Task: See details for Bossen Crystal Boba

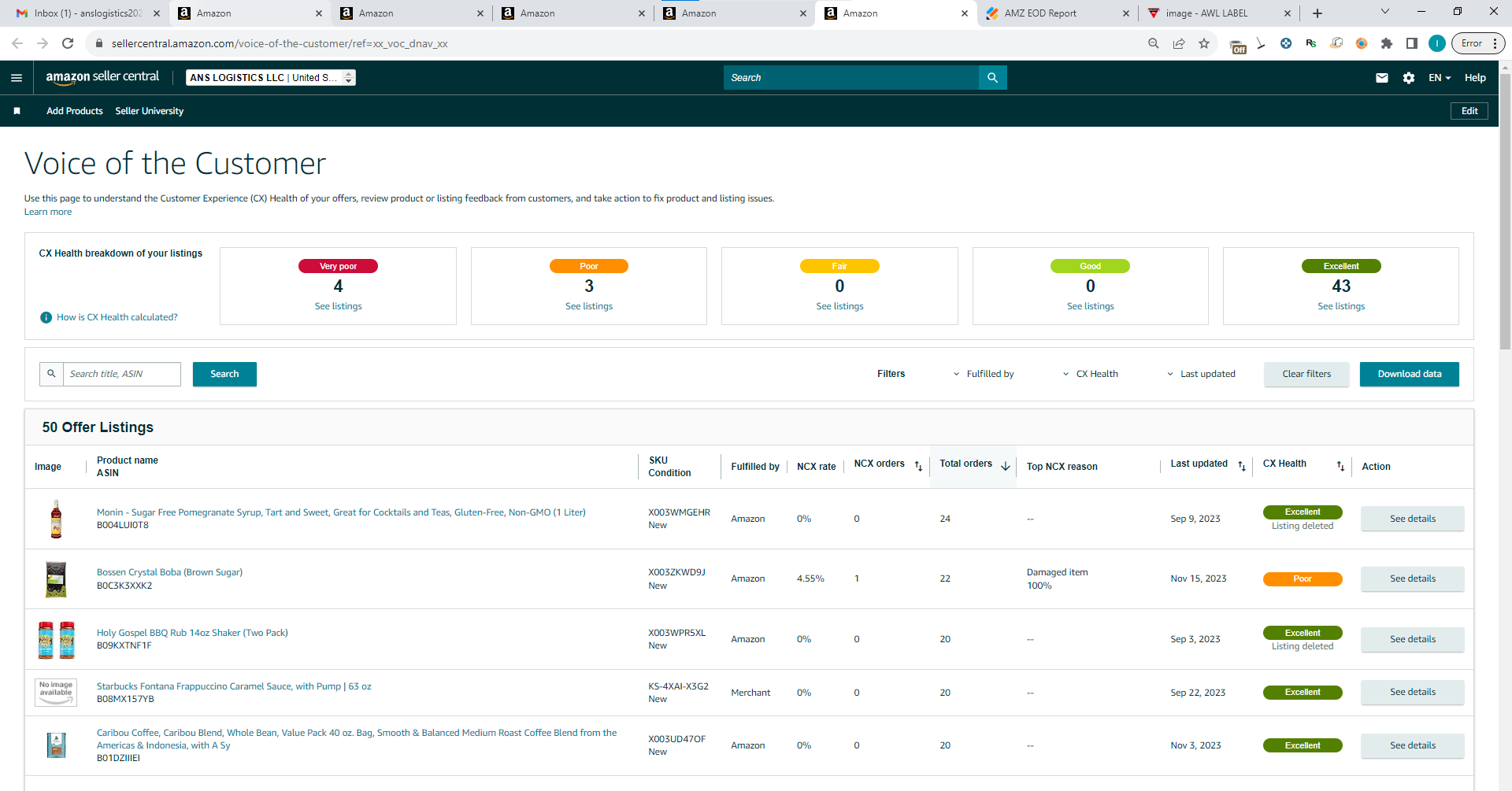Action: point(1413,579)
